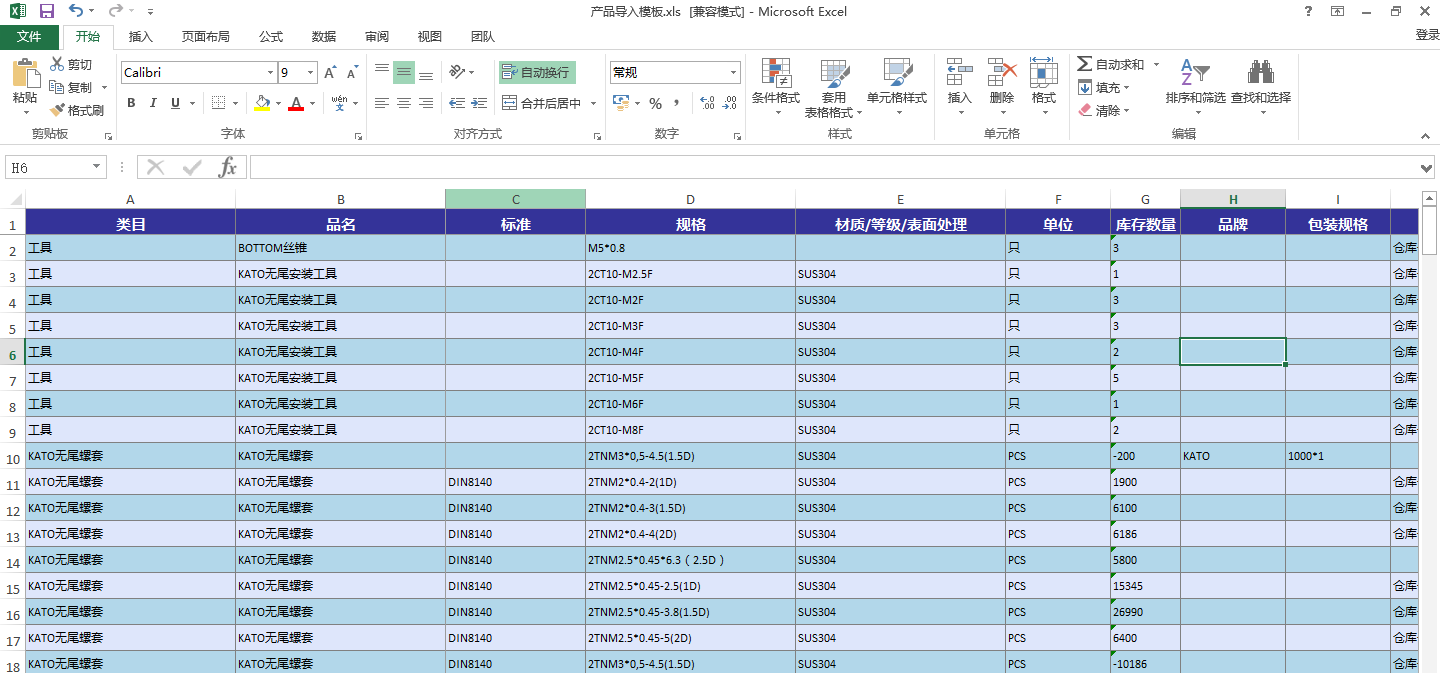1440x673 pixels.
Task: Toggle italic formatting
Action: coord(152,103)
